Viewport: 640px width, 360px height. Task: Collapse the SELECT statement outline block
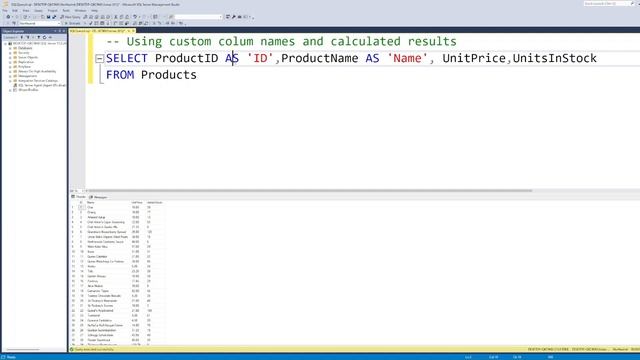click(x=99, y=59)
